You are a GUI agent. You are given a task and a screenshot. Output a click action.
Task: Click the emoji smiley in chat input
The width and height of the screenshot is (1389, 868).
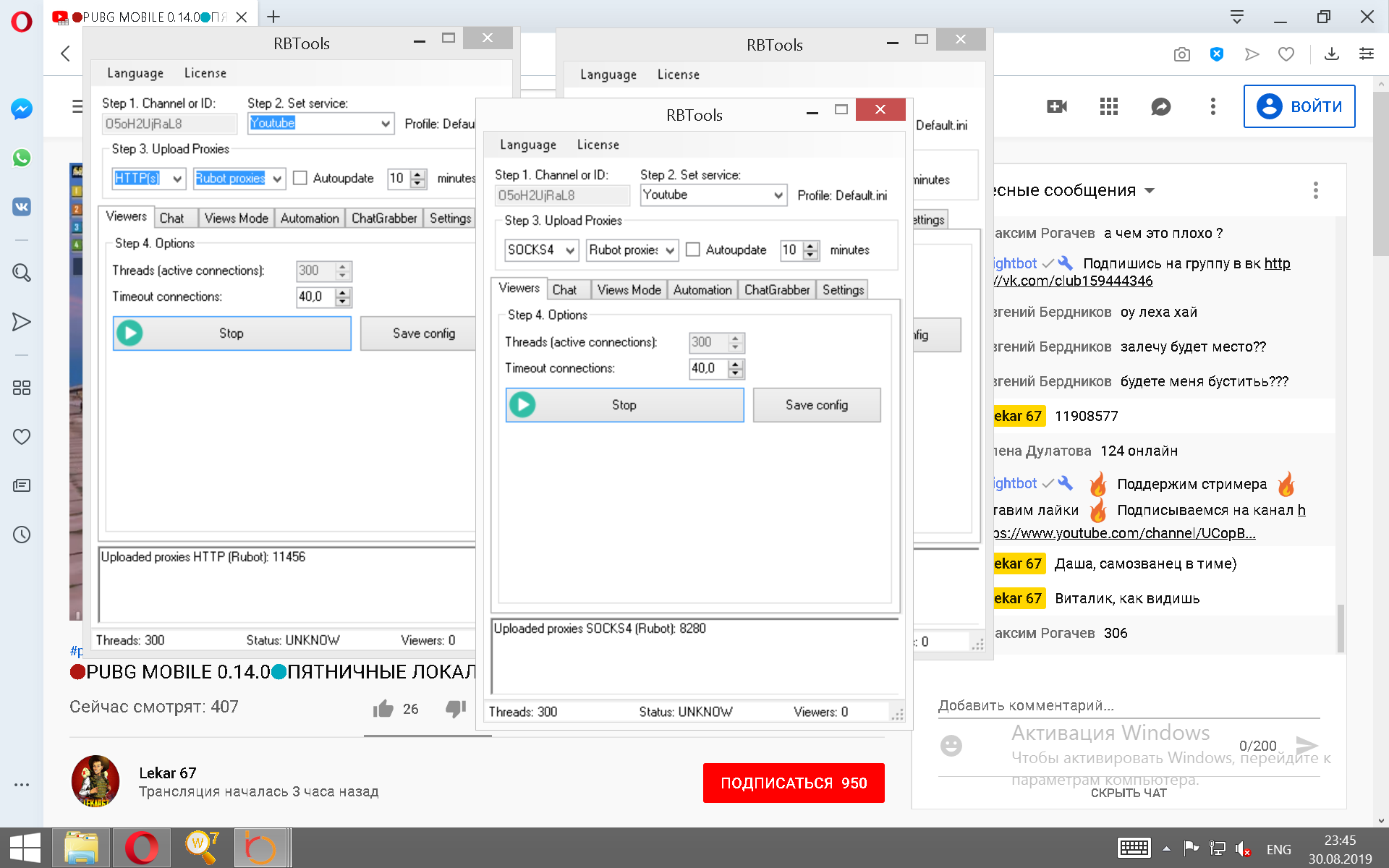click(x=951, y=746)
